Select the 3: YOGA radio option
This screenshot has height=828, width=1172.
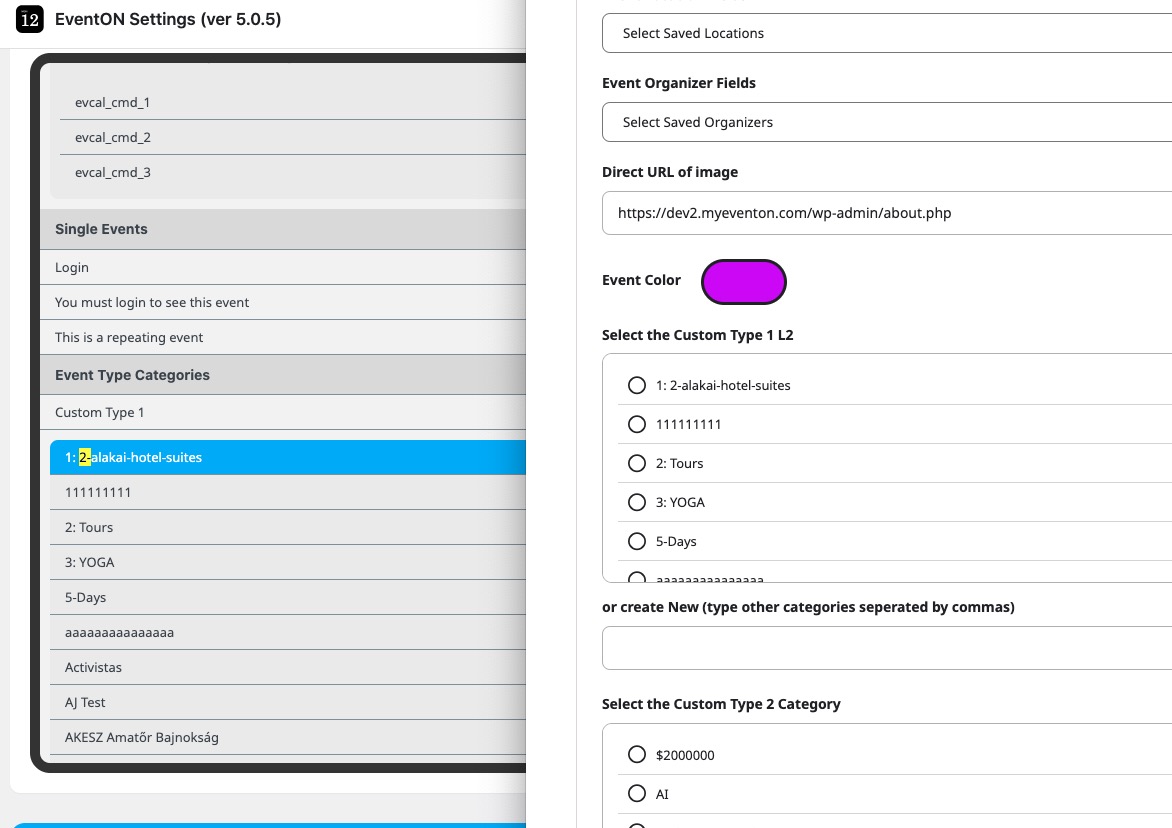(x=637, y=502)
